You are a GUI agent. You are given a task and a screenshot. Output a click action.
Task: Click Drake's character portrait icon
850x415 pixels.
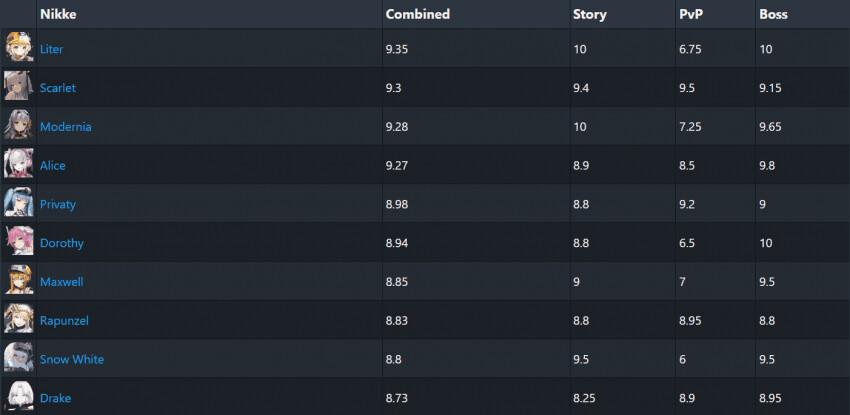click(x=18, y=397)
